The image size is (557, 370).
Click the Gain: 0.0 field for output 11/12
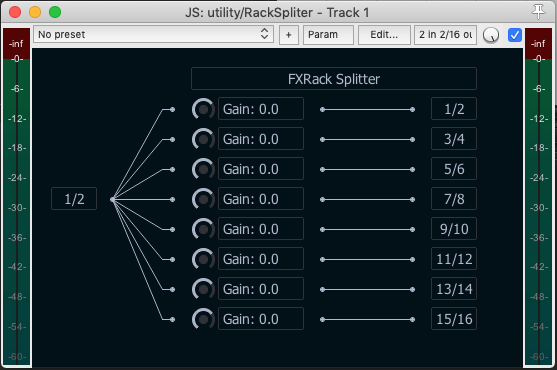point(261,259)
